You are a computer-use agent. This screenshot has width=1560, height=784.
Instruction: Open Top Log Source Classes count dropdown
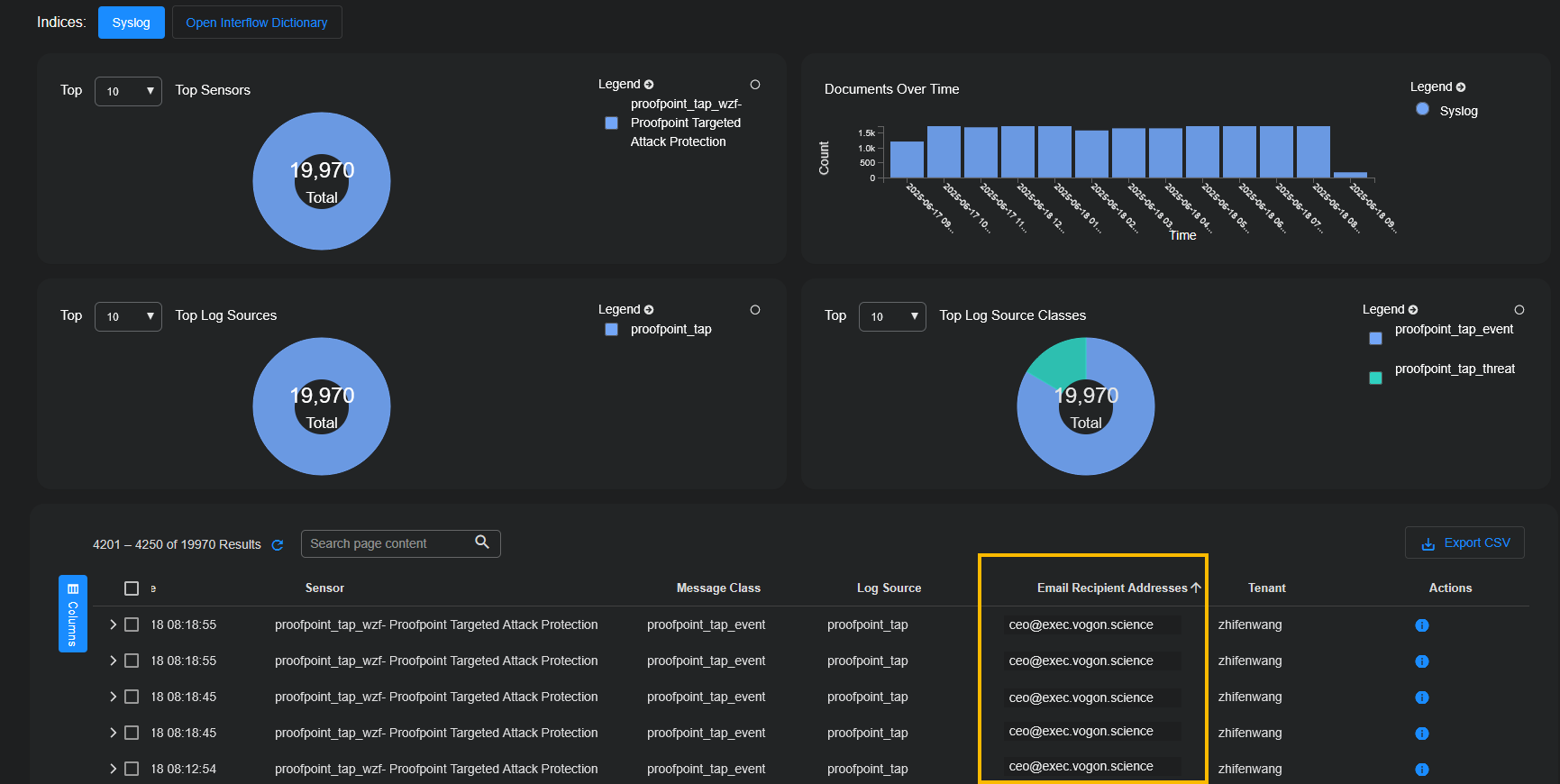(x=892, y=316)
